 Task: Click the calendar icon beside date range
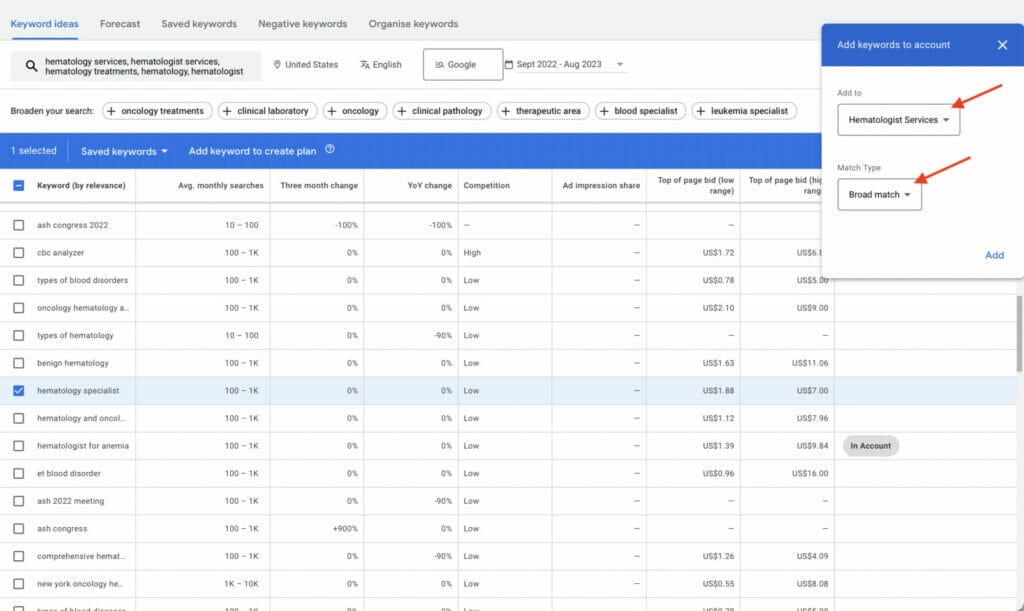[x=509, y=65]
